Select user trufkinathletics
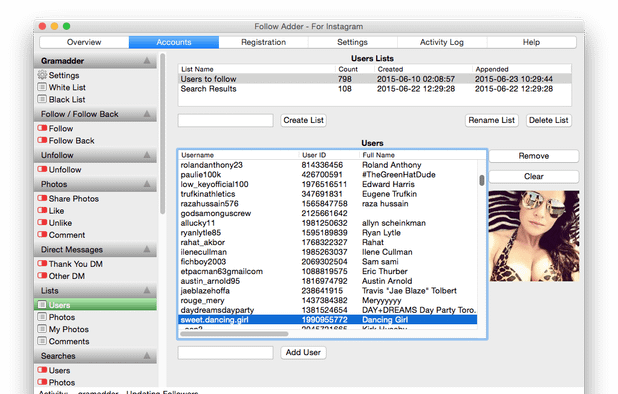The image size is (618, 394). [328, 194]
